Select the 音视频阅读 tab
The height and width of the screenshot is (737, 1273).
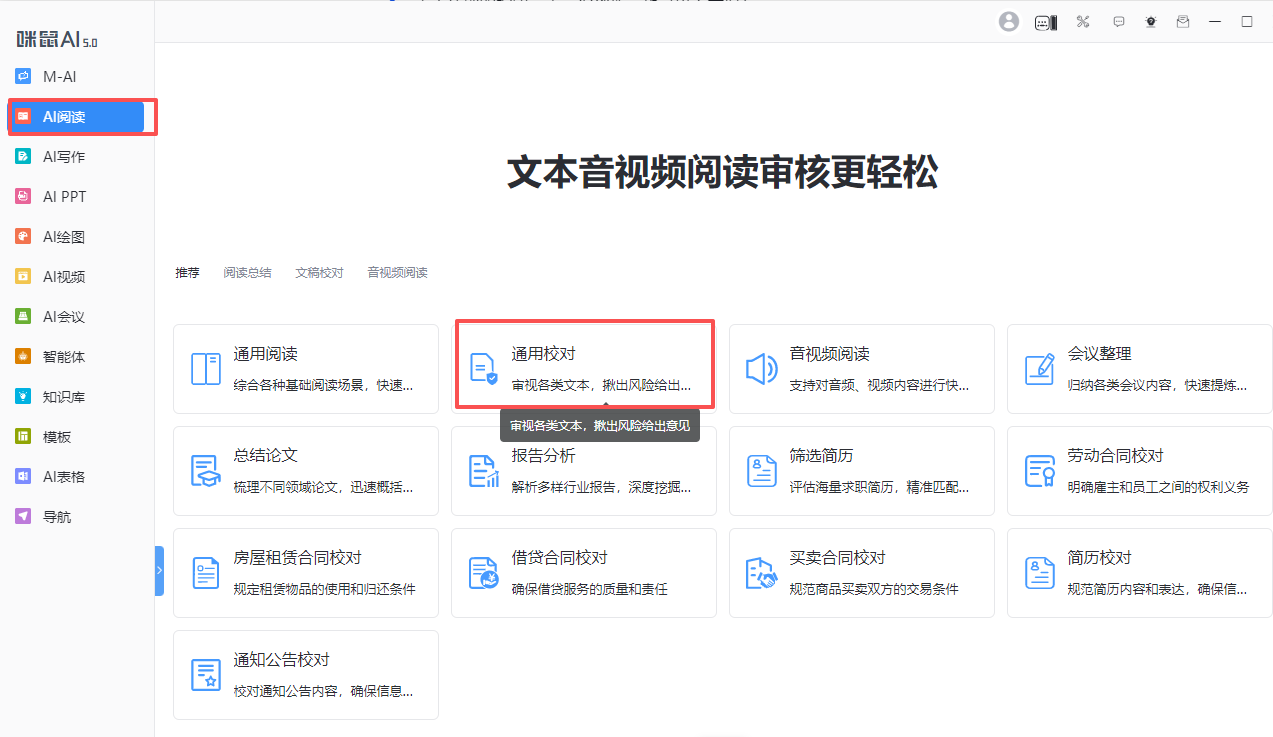click(397, 272)
